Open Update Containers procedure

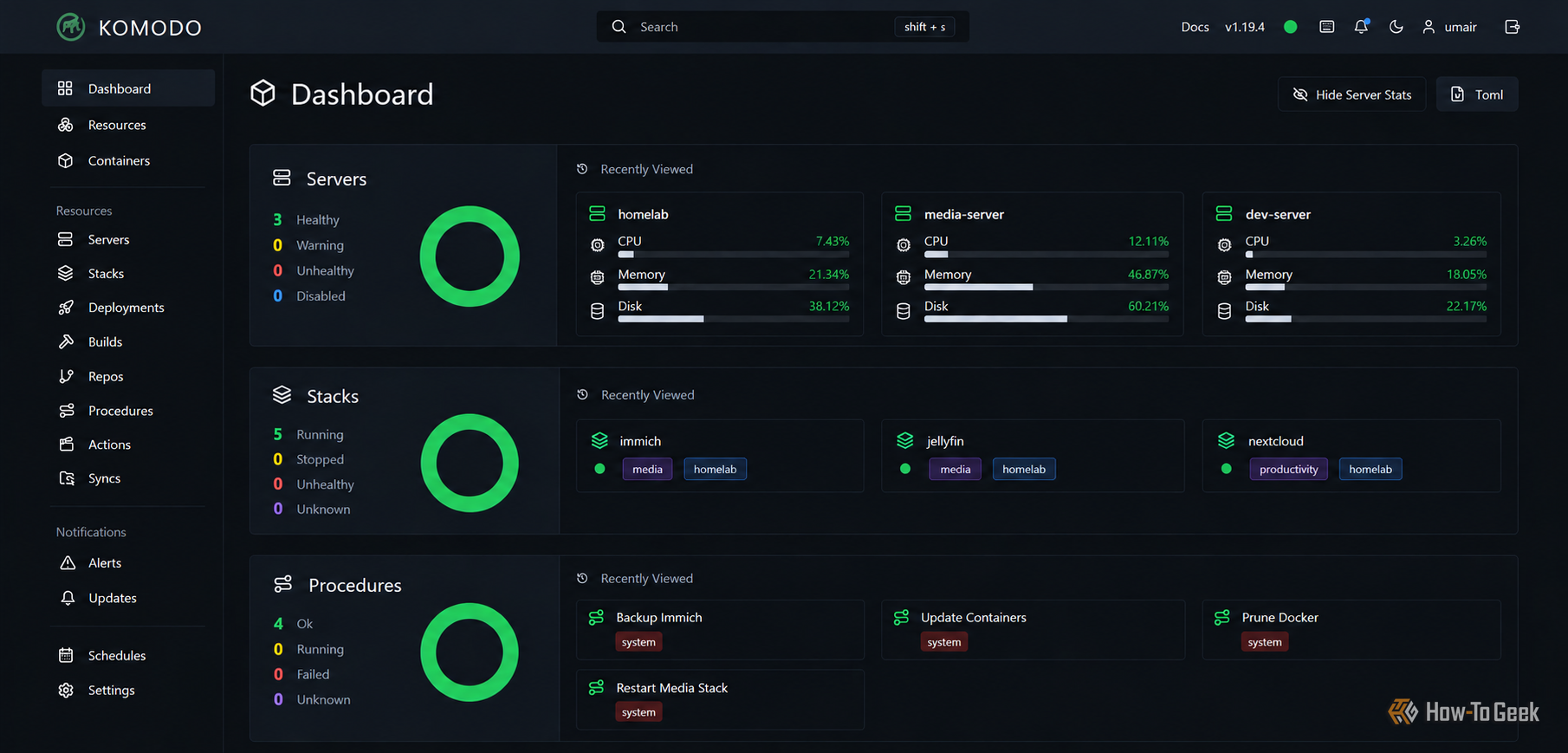point(1033,630)
